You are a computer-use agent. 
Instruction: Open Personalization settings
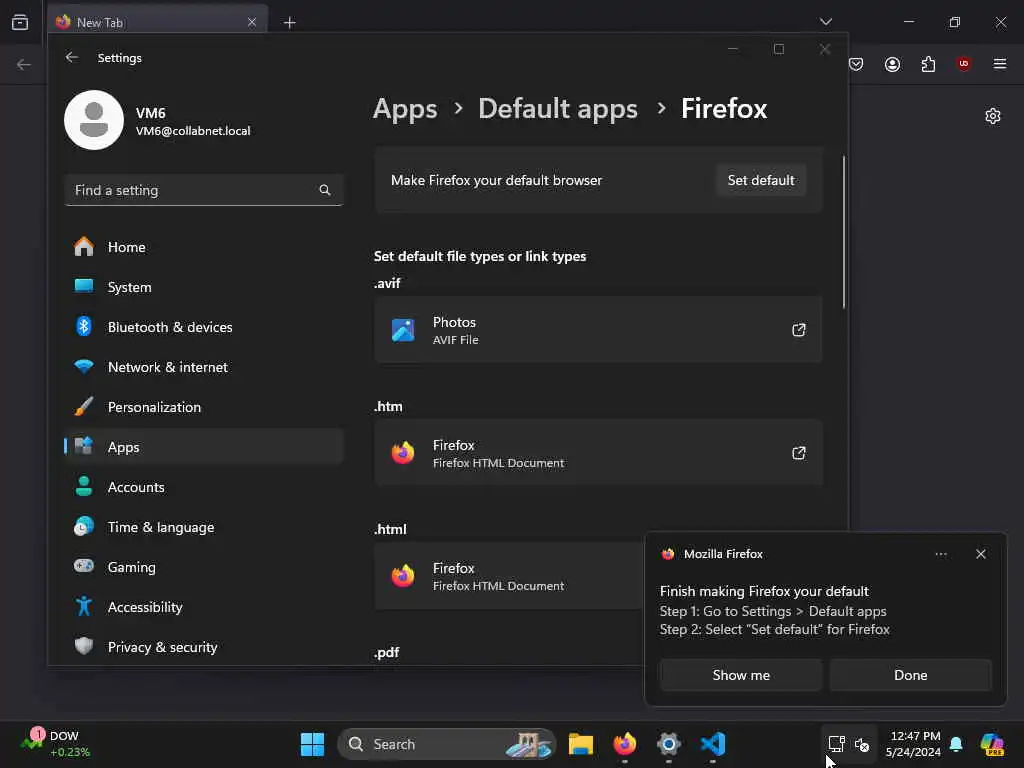(x=204, y=407)
